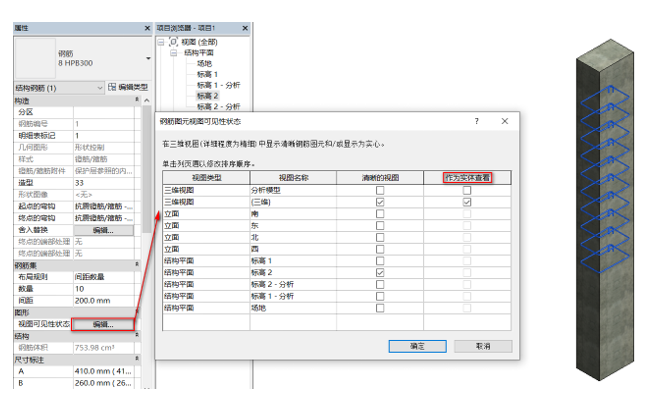This screenshot has height=399, width=659.
Task: Sort by 清晰的视图 column header
Action: pyautogui.click(x=380, y=177)
